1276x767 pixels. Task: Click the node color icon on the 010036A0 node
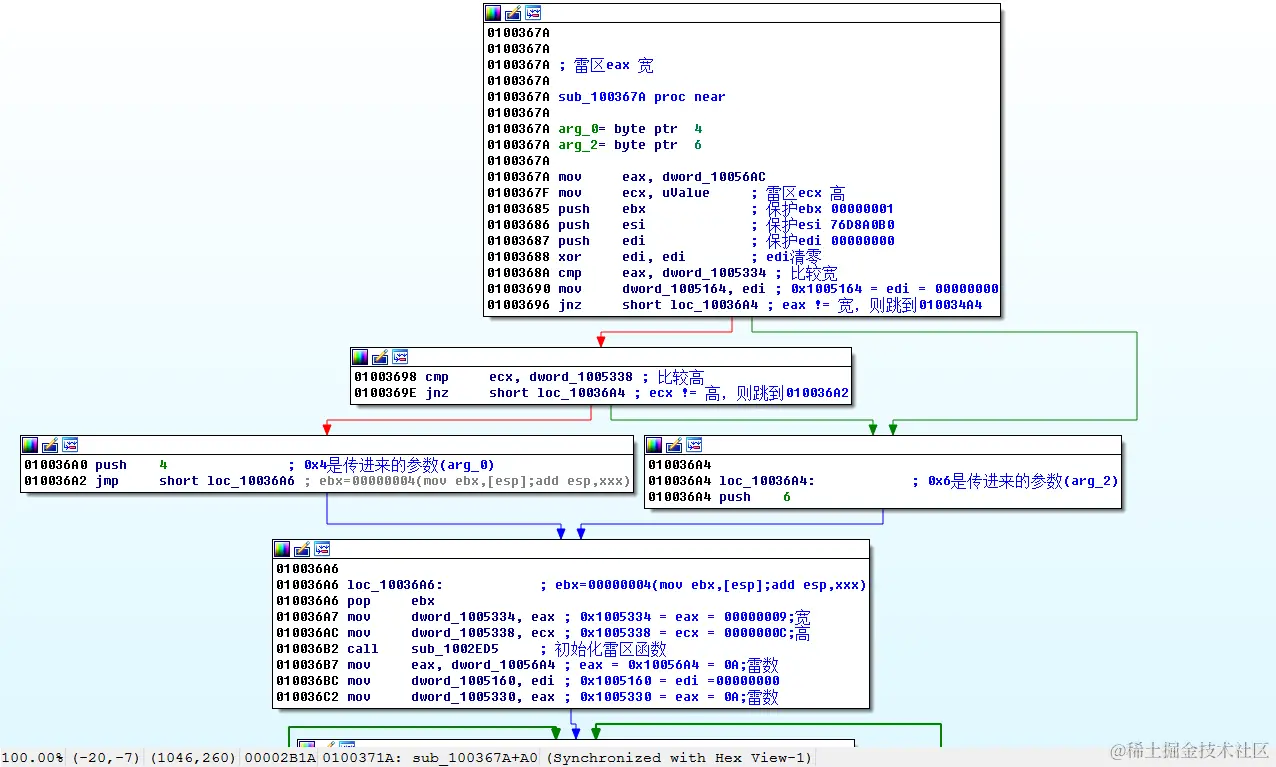coord(30,445)
